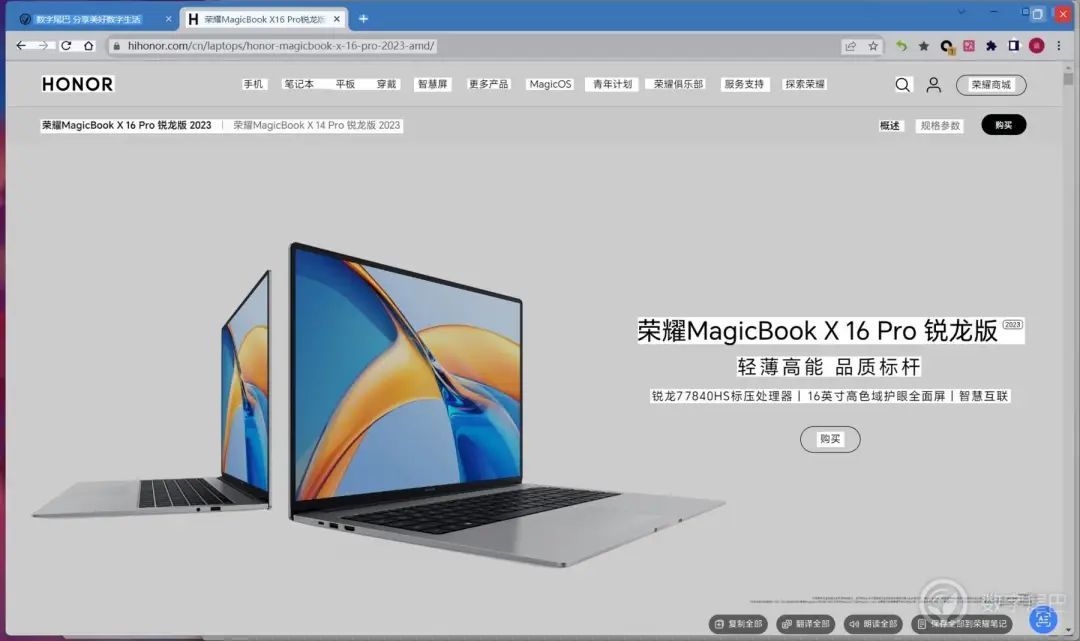Open 服务支持 in the navigation bar
Screen dimensions: 1080x641
click(744, 84)
